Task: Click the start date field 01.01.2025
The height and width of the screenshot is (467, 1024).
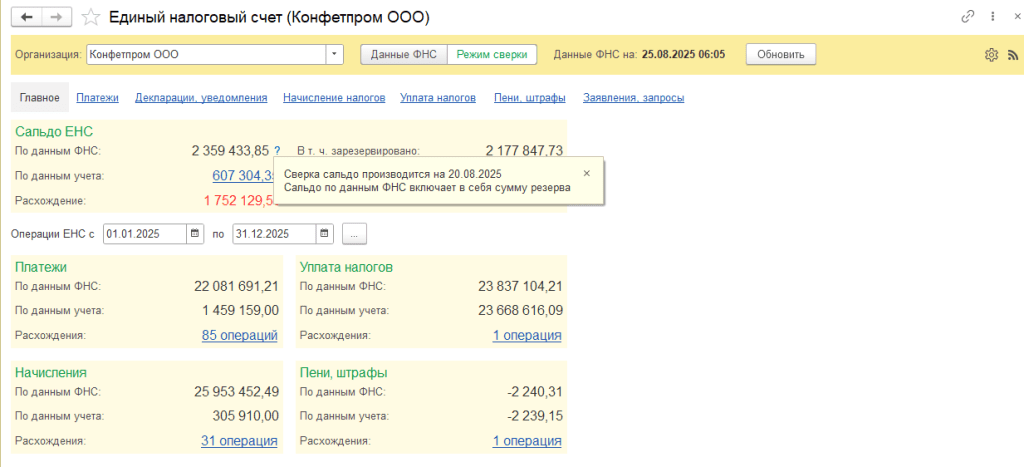Action: point(143,234)
